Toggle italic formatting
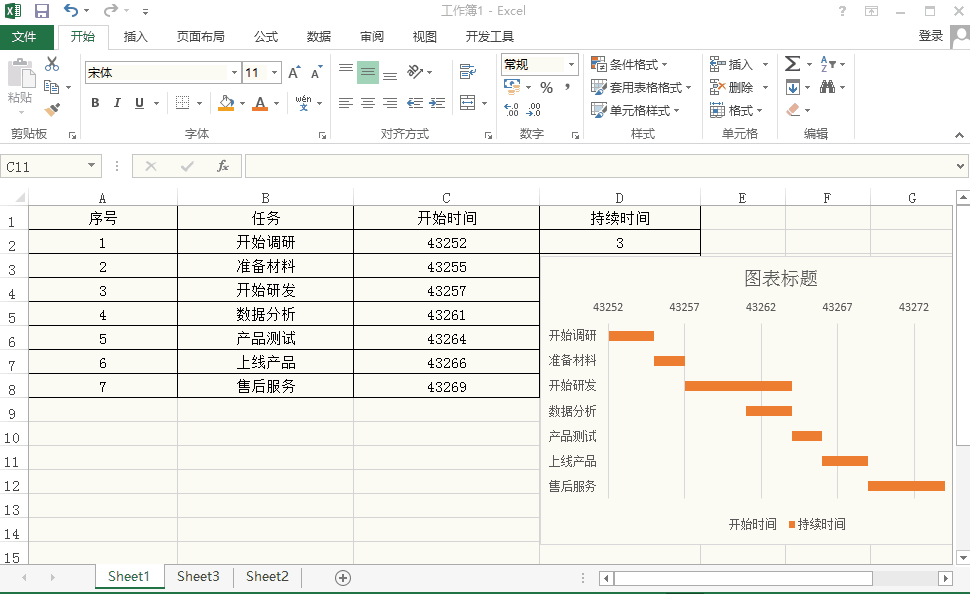 pyautogui.click(x=117, y=103)
